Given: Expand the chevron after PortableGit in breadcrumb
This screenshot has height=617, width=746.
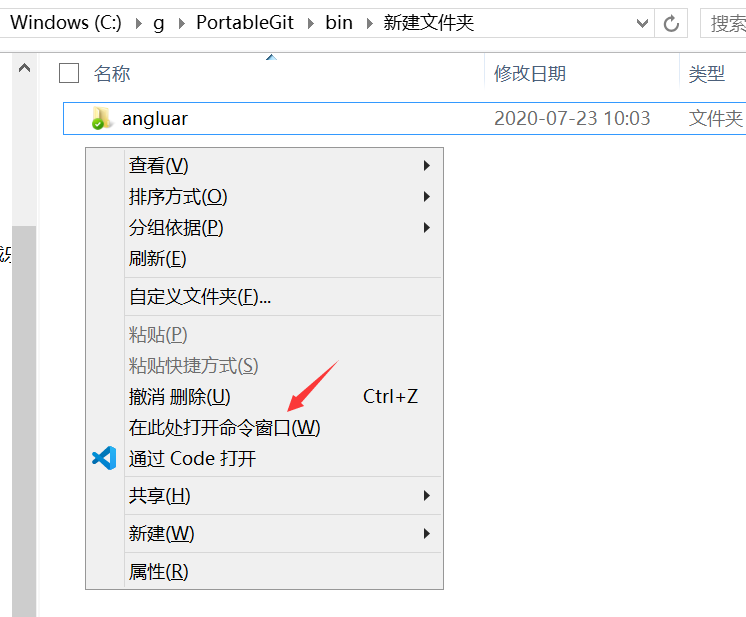Looking at the screenshot, I should click(311, 23).
